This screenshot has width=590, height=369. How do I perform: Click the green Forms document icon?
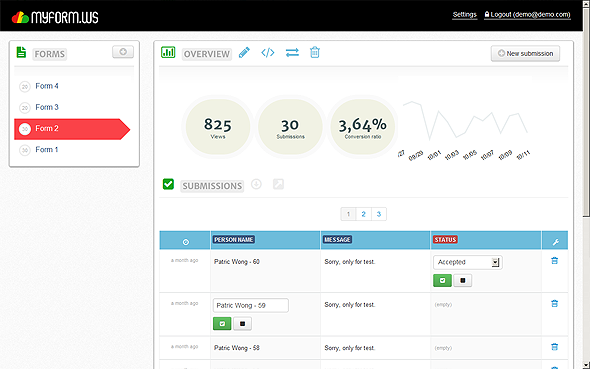pos(21,52)
